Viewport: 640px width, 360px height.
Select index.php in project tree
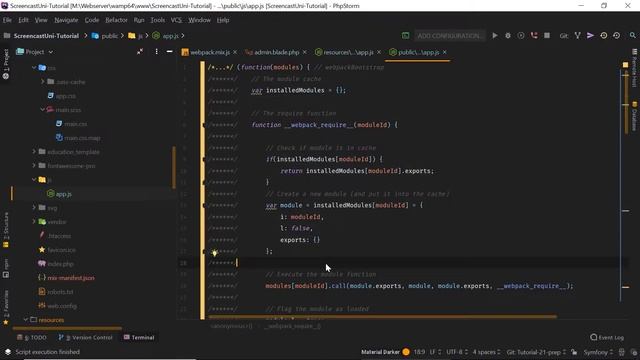point(60,264)
